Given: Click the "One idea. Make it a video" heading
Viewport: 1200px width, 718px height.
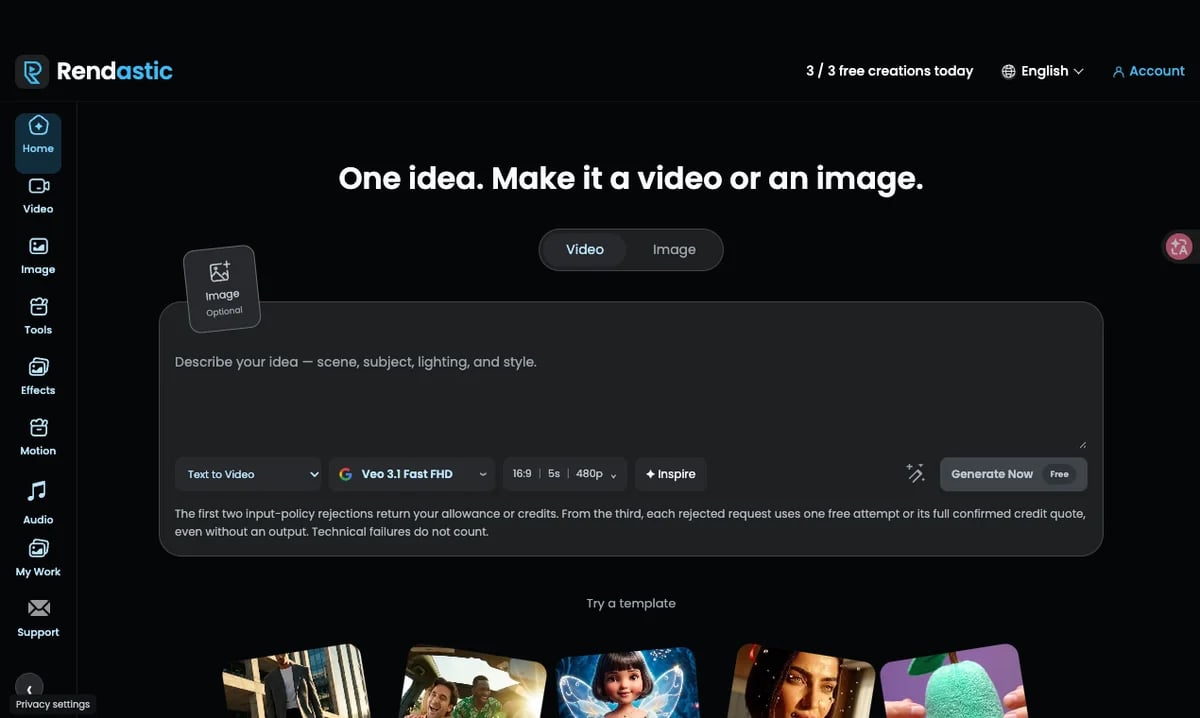Looking at the screenshot, I should pyautogui.click(x=631, y=179).
